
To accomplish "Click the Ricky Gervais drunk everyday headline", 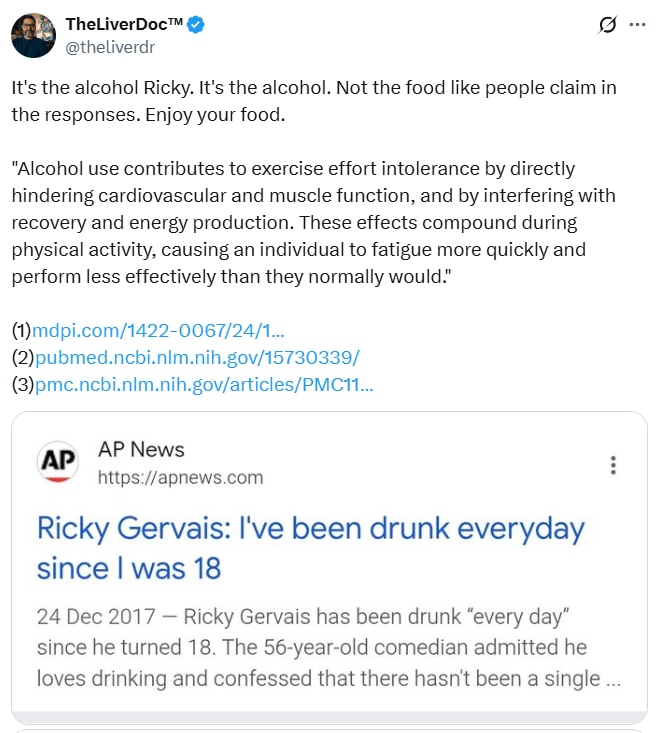I will click(x=310, y=547).
